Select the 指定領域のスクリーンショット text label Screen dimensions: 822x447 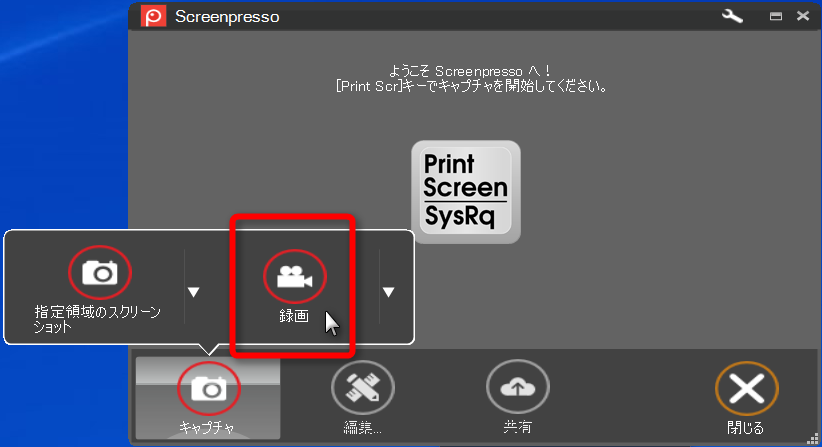[x=96, y=319]
